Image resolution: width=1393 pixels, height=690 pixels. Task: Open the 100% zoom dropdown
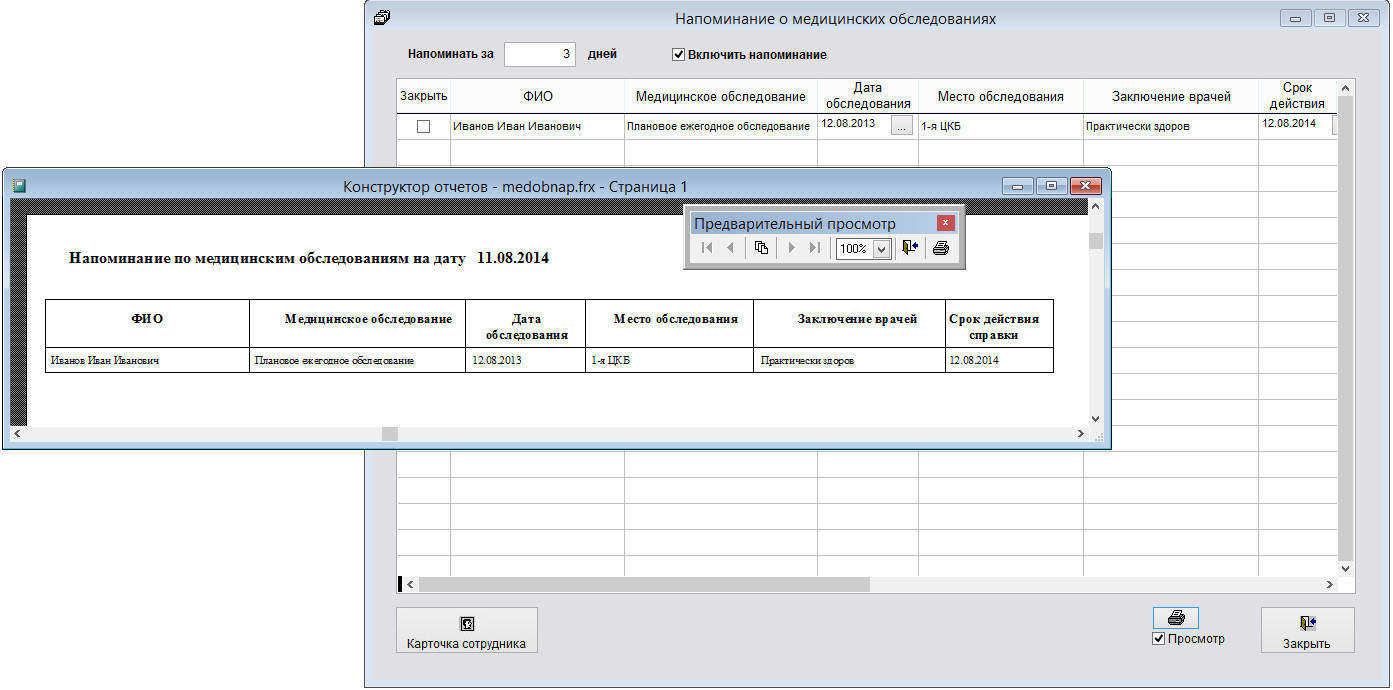coord(881,250)
